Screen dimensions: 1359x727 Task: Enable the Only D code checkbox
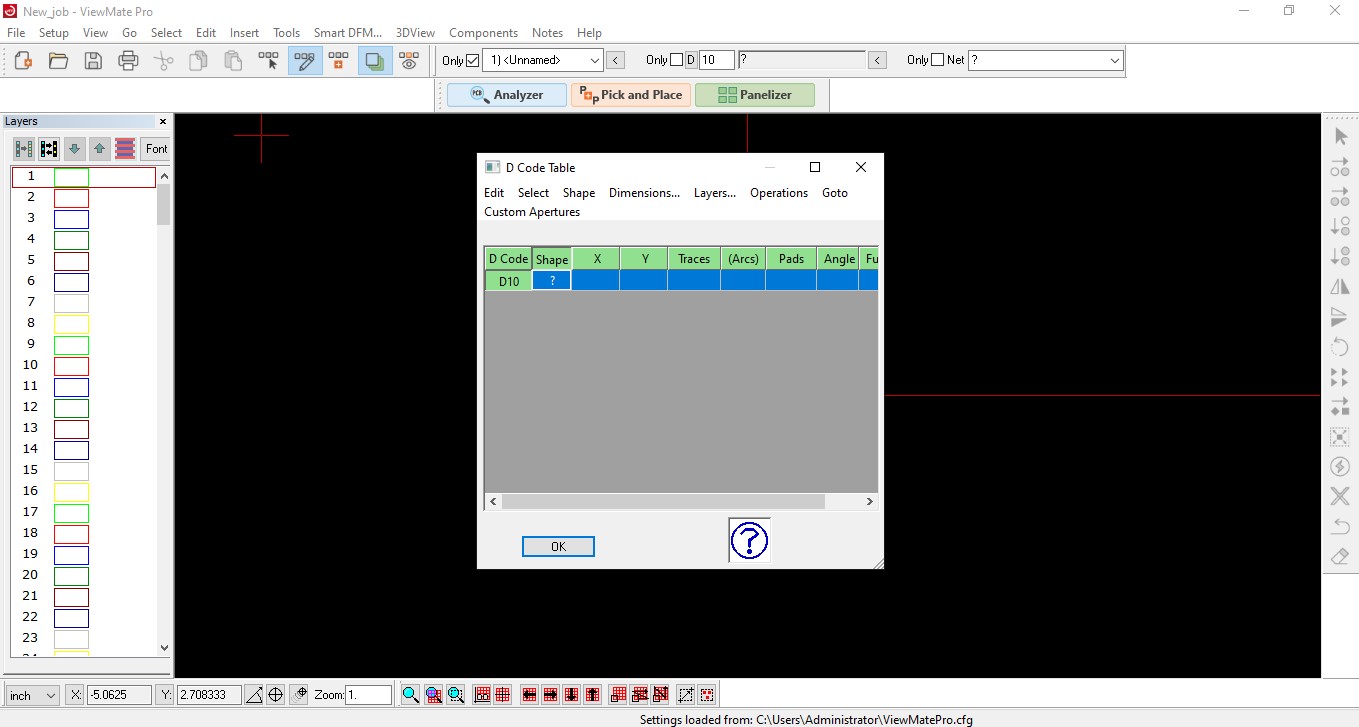677,60
